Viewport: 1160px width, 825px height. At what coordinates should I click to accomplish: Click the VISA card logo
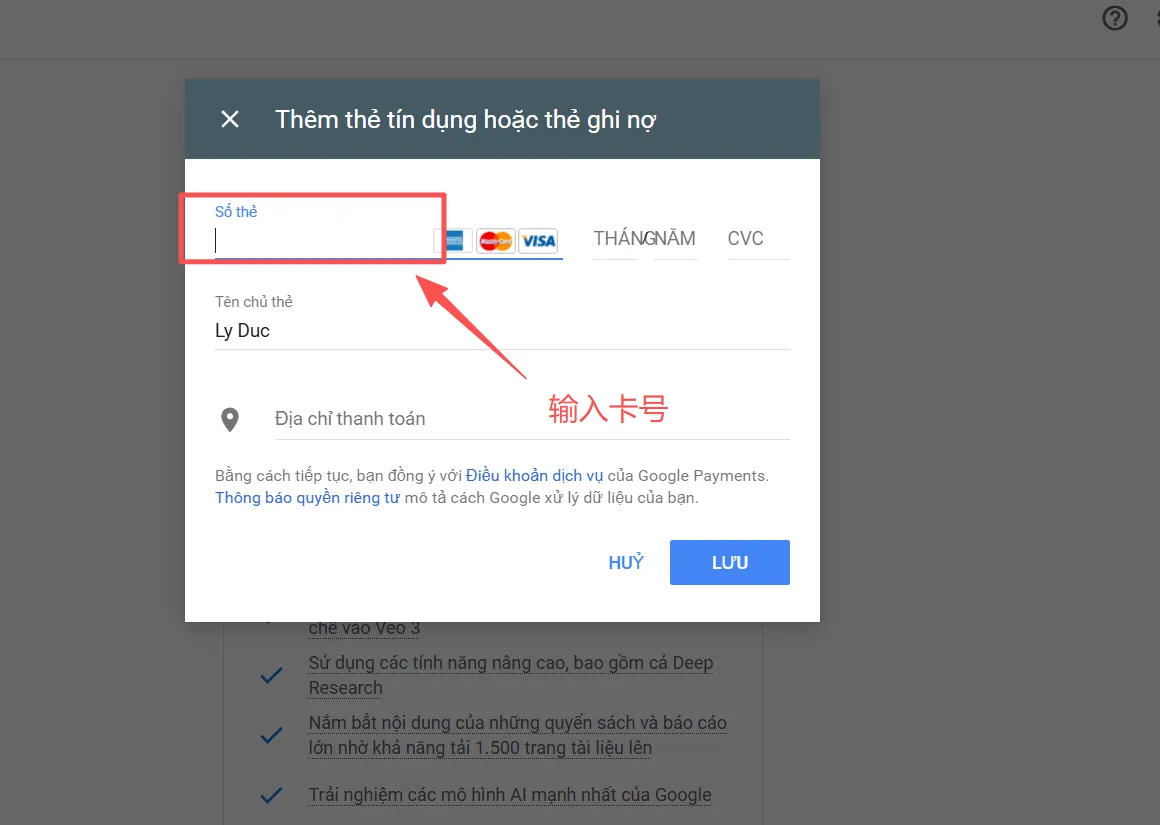[x=539, y=240]
